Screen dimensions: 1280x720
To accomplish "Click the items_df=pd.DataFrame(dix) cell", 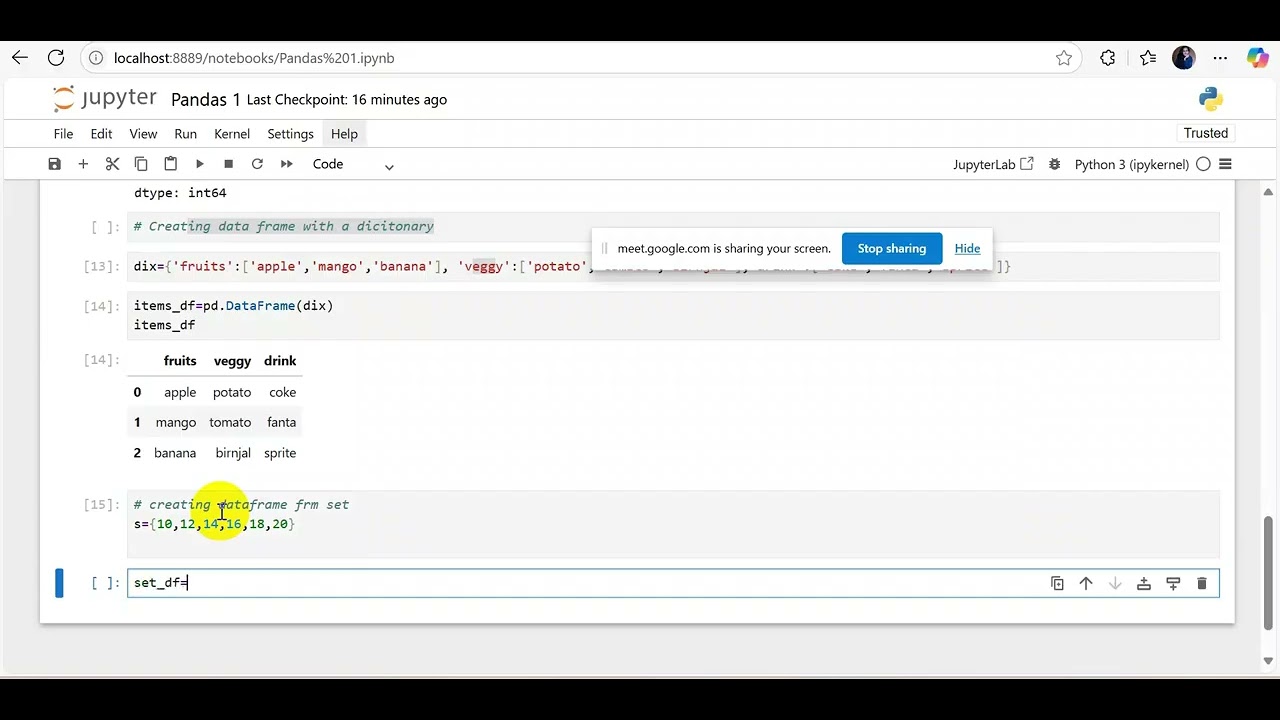I will (x=673, y=315).
